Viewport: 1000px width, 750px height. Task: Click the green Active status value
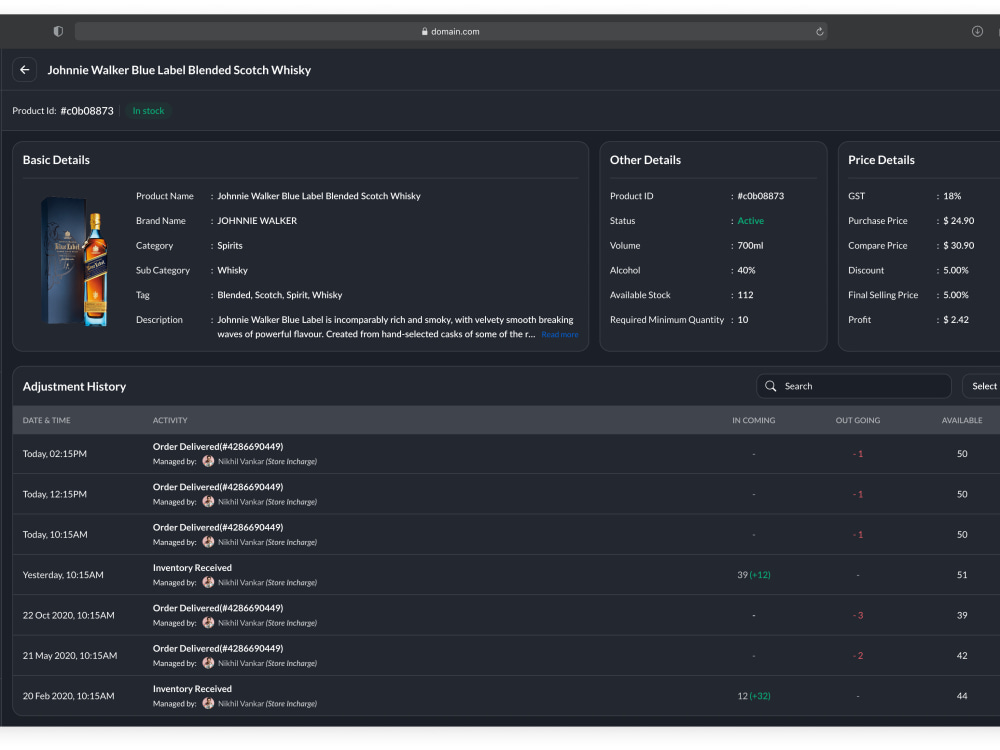click(750, 221)
